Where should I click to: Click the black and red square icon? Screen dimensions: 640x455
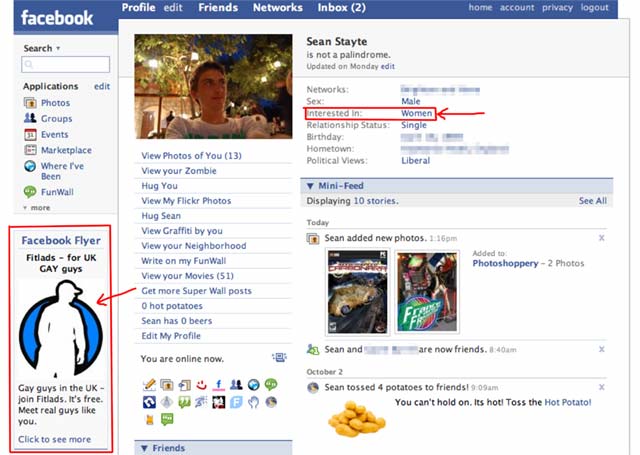(x=219, y=402)
